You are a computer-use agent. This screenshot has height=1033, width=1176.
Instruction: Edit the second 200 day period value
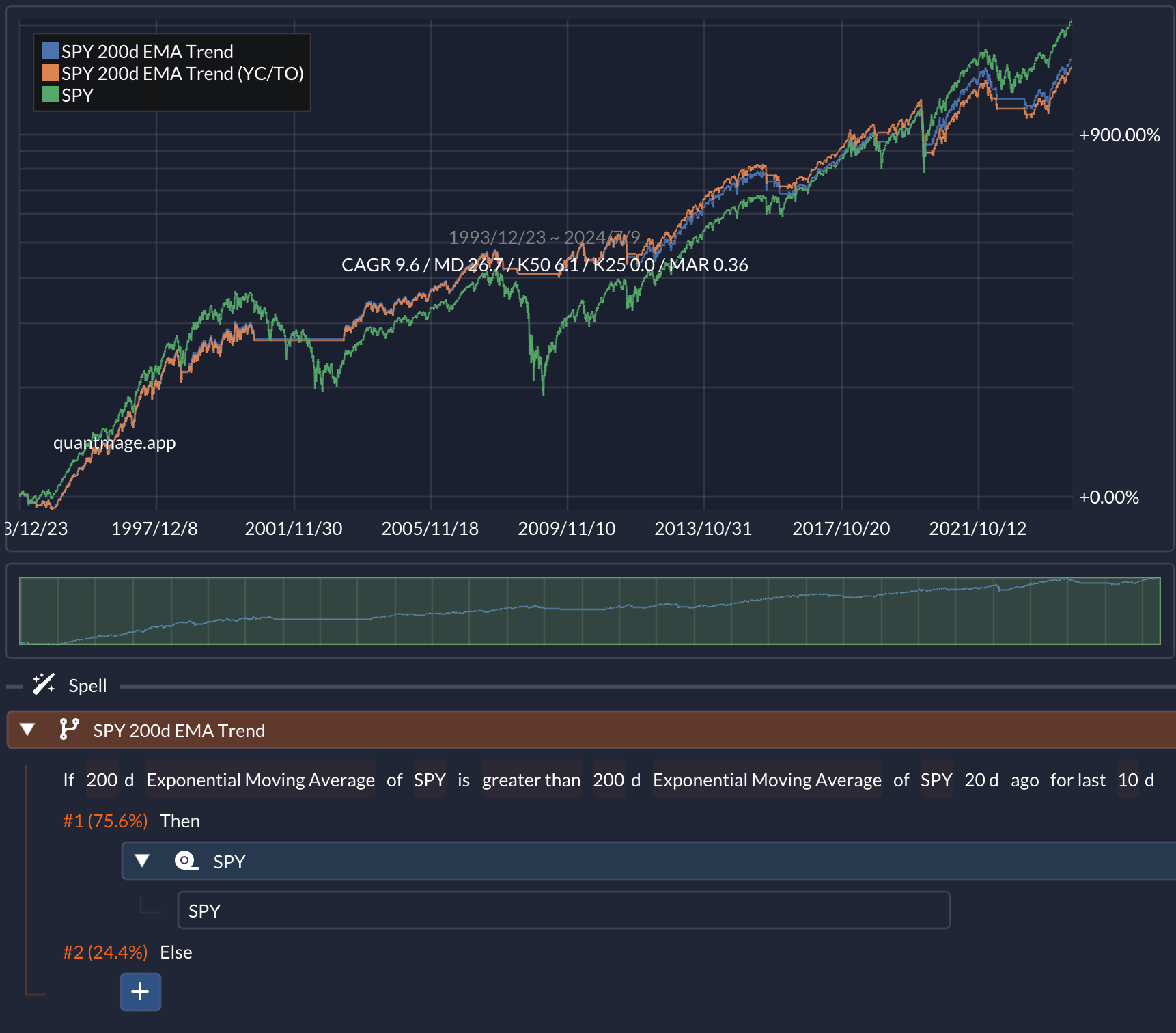point(608,780)
